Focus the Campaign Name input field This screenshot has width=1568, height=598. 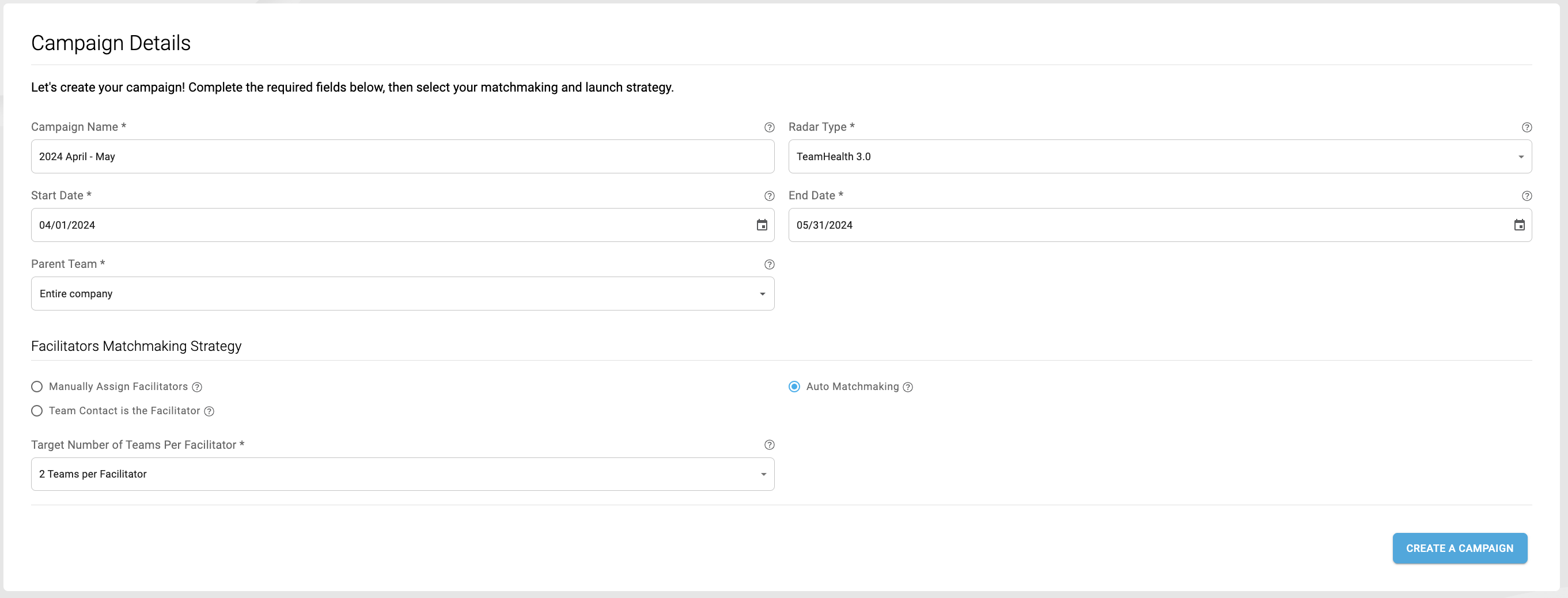[x=402, y=157]
